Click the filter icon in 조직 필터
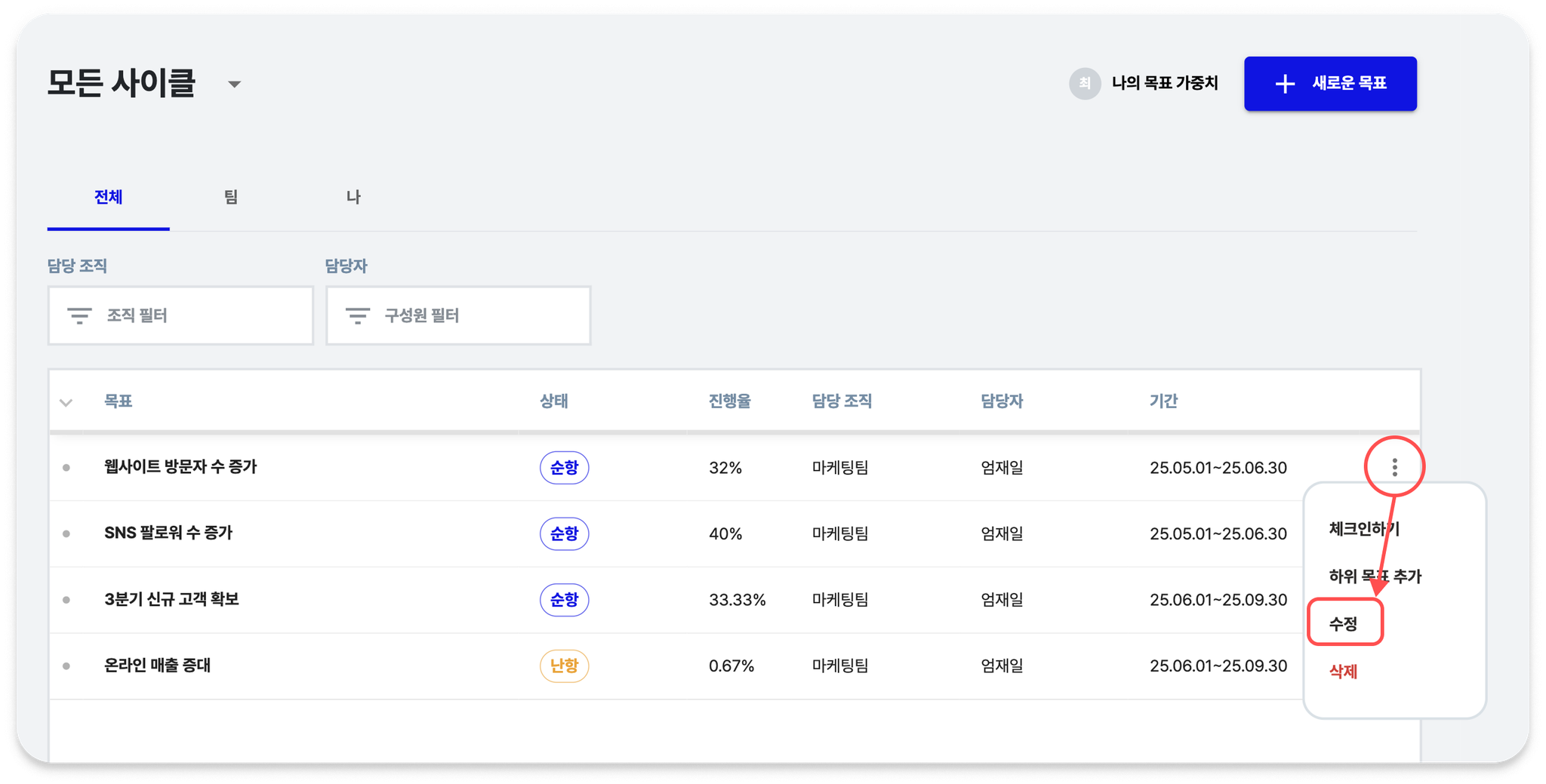The height and width of the screenshot is (784, 1546). 79,315
